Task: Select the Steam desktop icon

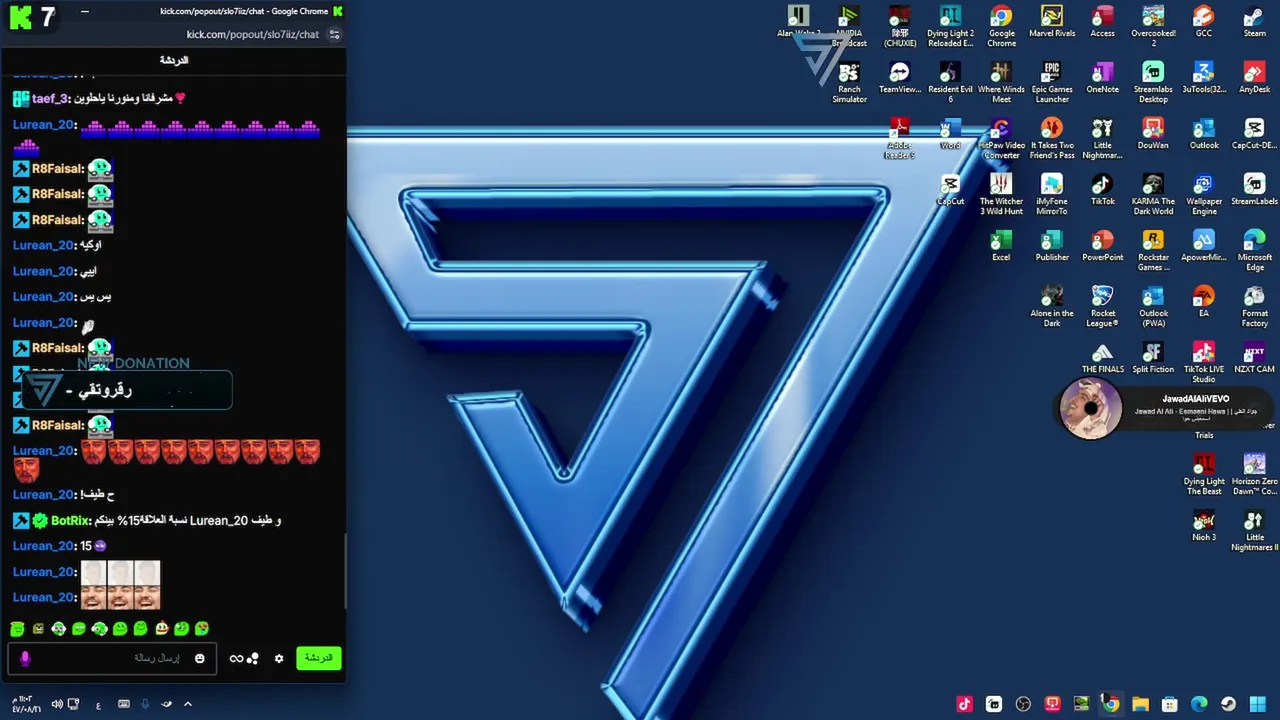Action: (x=1254, y=22)
